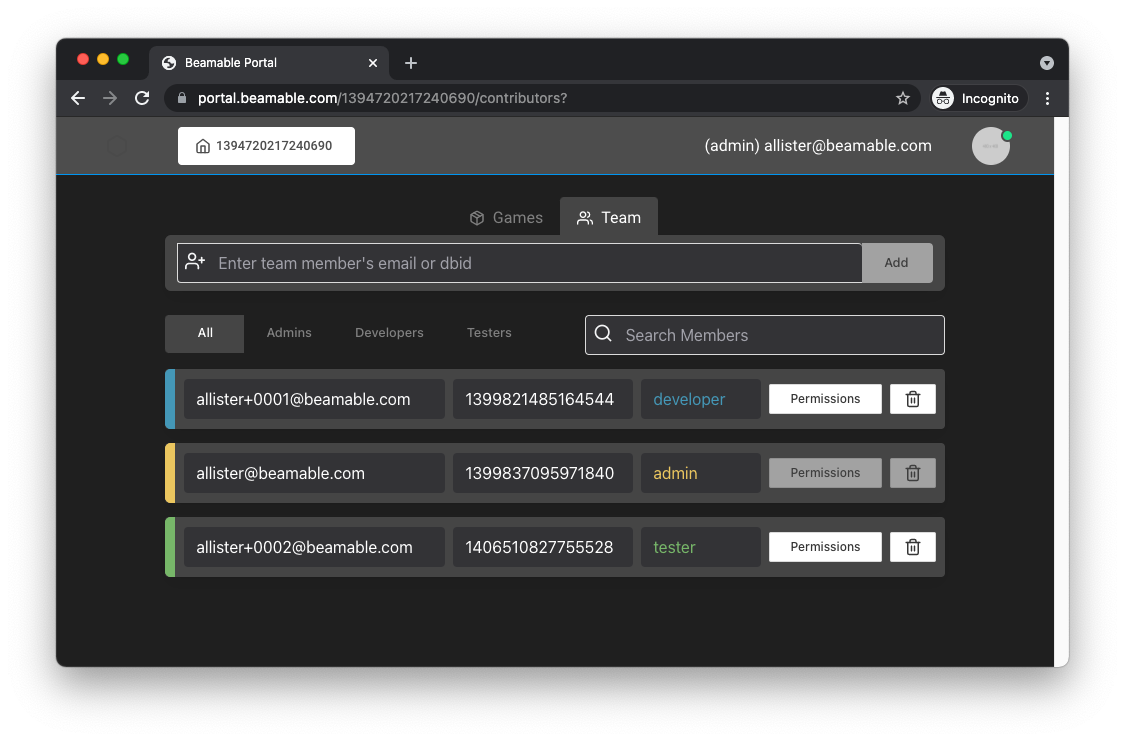
Task: Click the page vertical scrollbar
Action: (1061, 392)
